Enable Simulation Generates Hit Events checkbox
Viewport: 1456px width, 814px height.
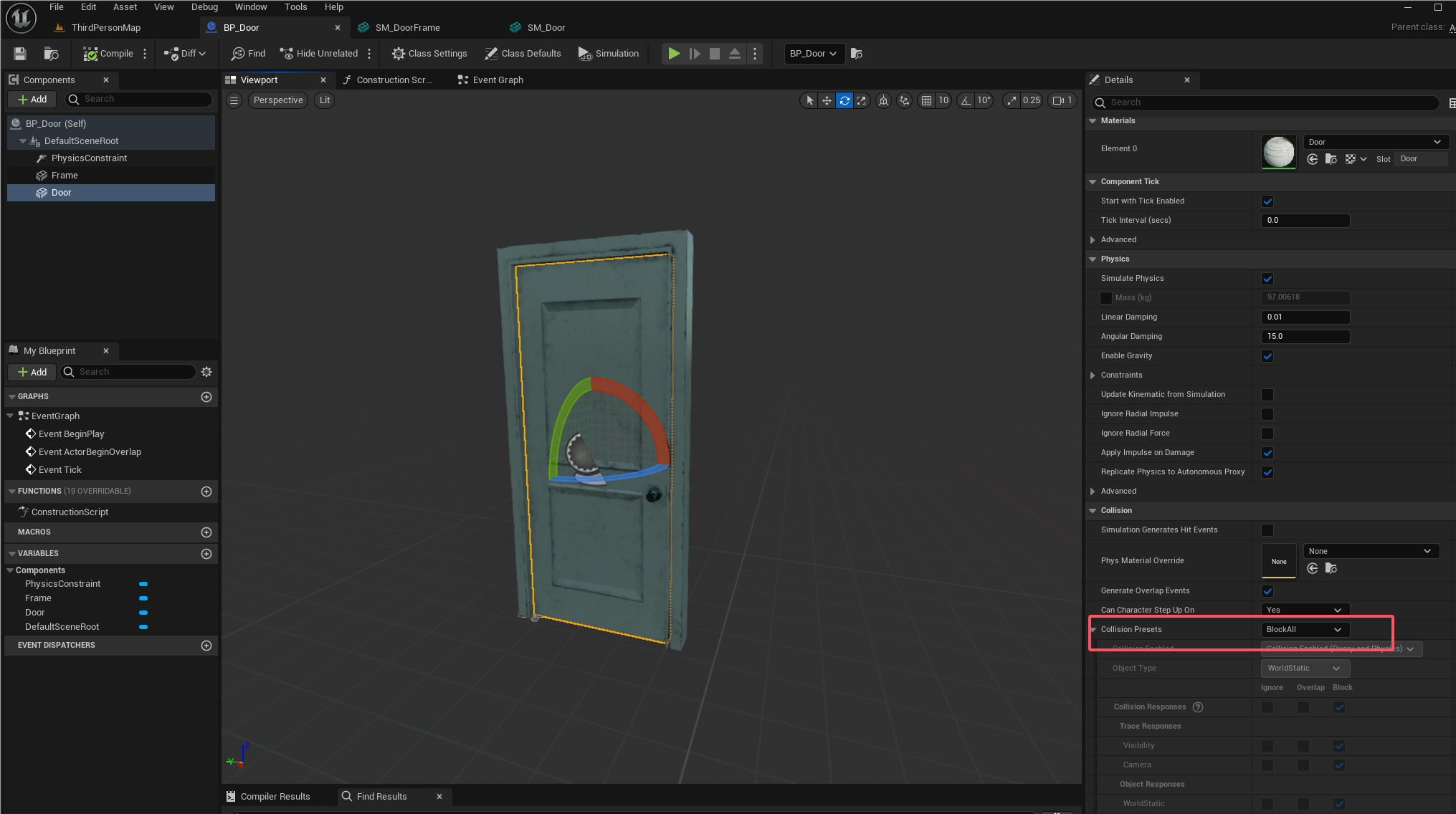1267,530
